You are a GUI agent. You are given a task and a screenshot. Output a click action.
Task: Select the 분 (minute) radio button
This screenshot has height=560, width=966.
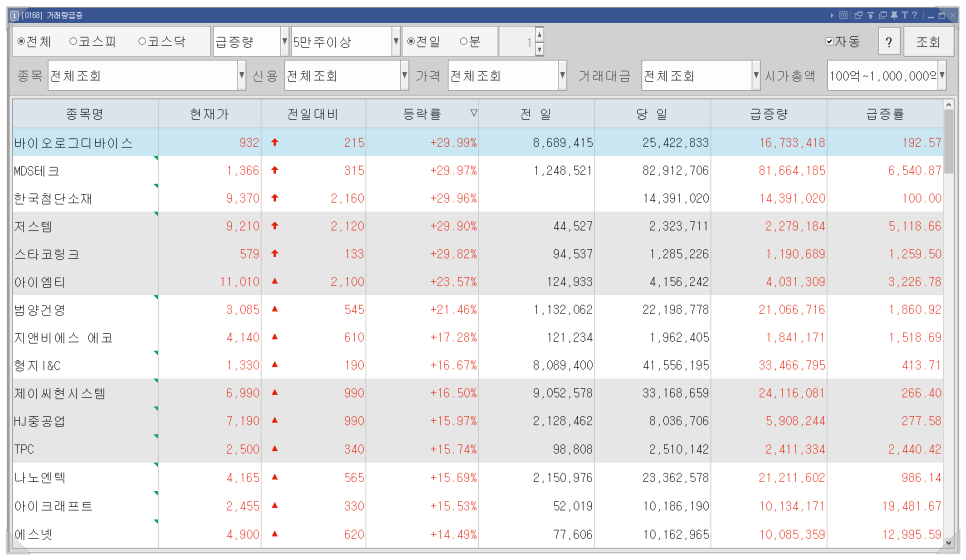coord(463,41)
